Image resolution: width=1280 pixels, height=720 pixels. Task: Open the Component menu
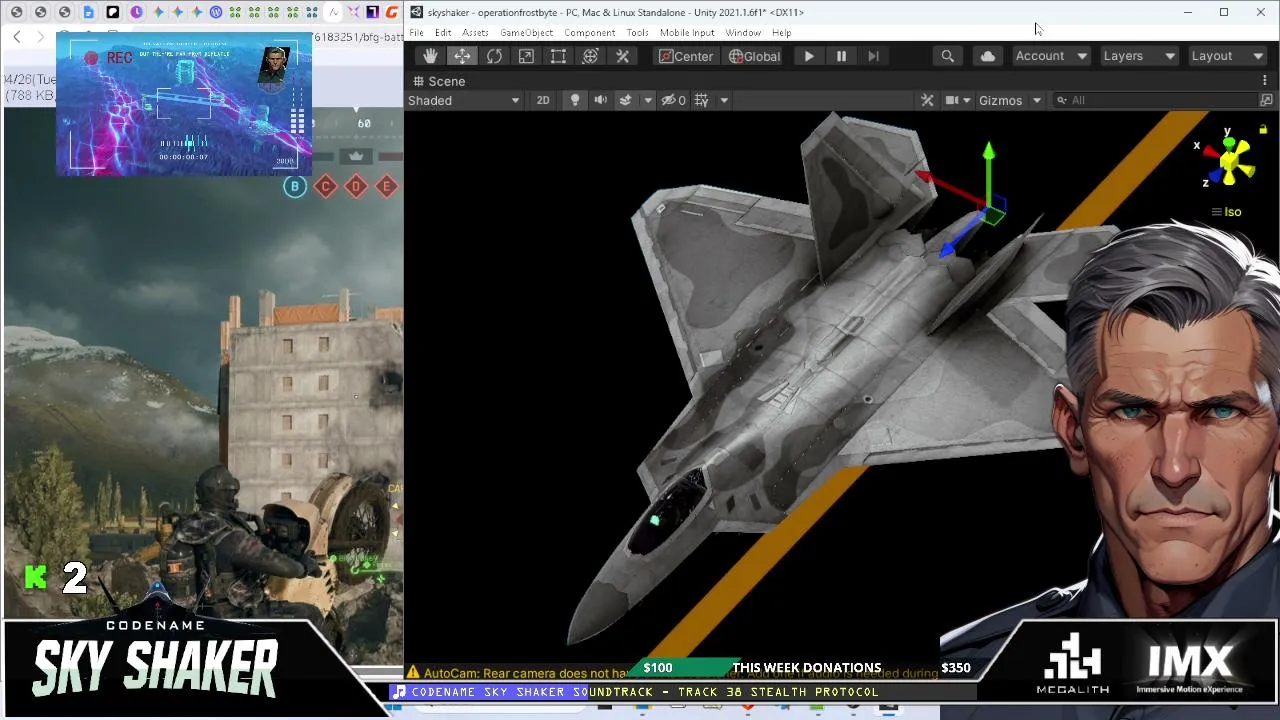point(590,33)
